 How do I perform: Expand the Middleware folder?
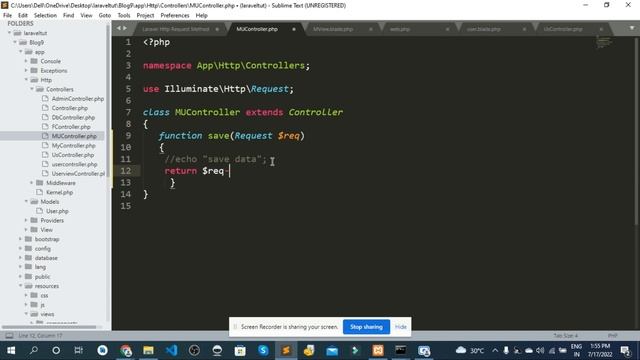coord(32,183)
